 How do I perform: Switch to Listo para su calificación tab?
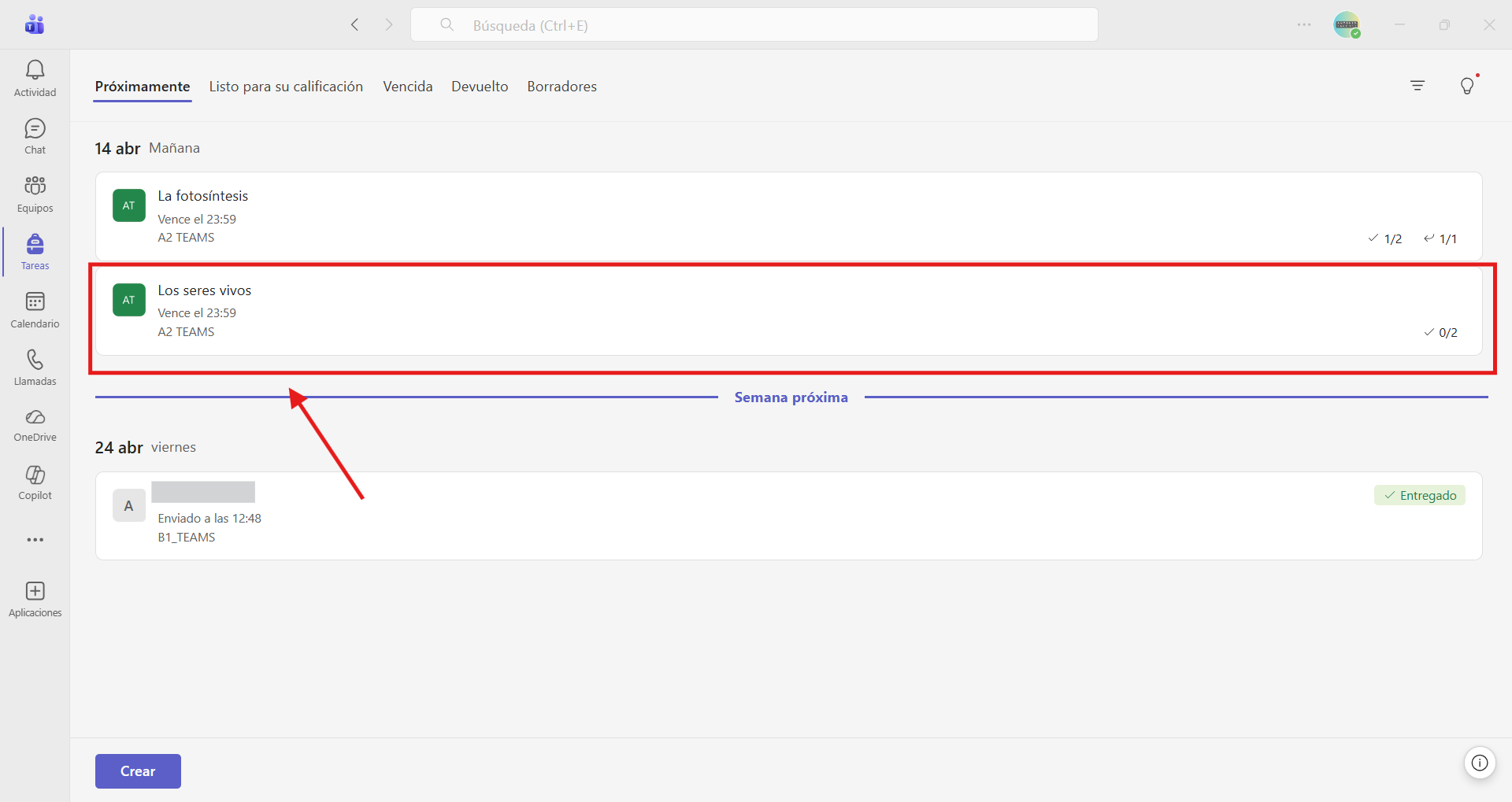(x=286, y=87)
